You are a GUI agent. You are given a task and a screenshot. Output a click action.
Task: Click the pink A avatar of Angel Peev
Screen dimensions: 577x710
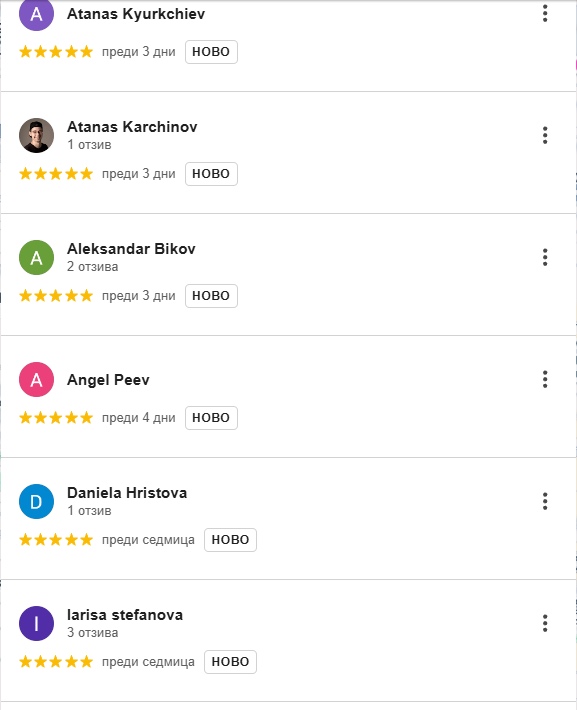36,379
